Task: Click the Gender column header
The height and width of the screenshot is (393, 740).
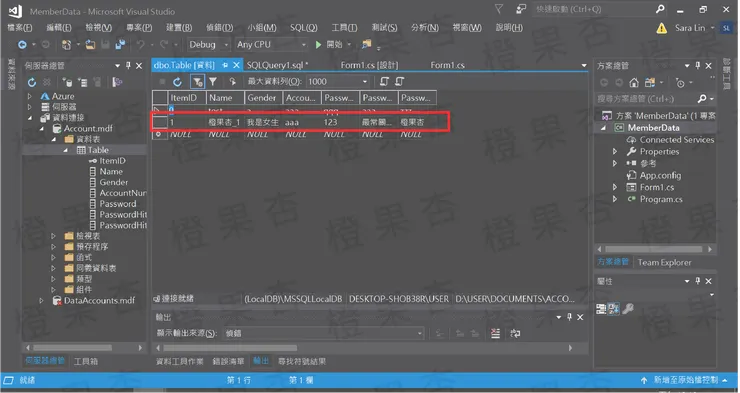Action: (x=263, y=98)
